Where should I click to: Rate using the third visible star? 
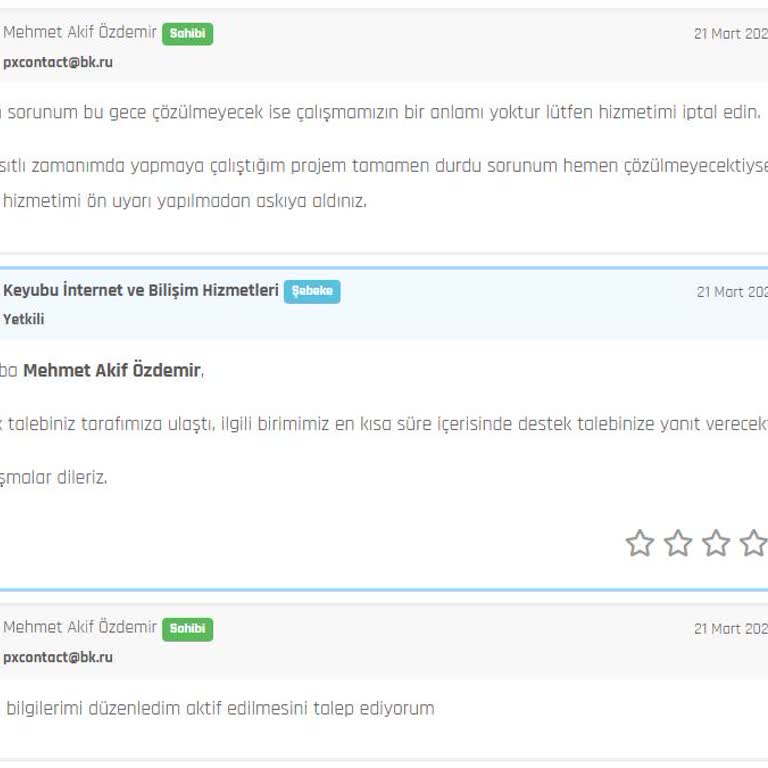coord(716,544)
